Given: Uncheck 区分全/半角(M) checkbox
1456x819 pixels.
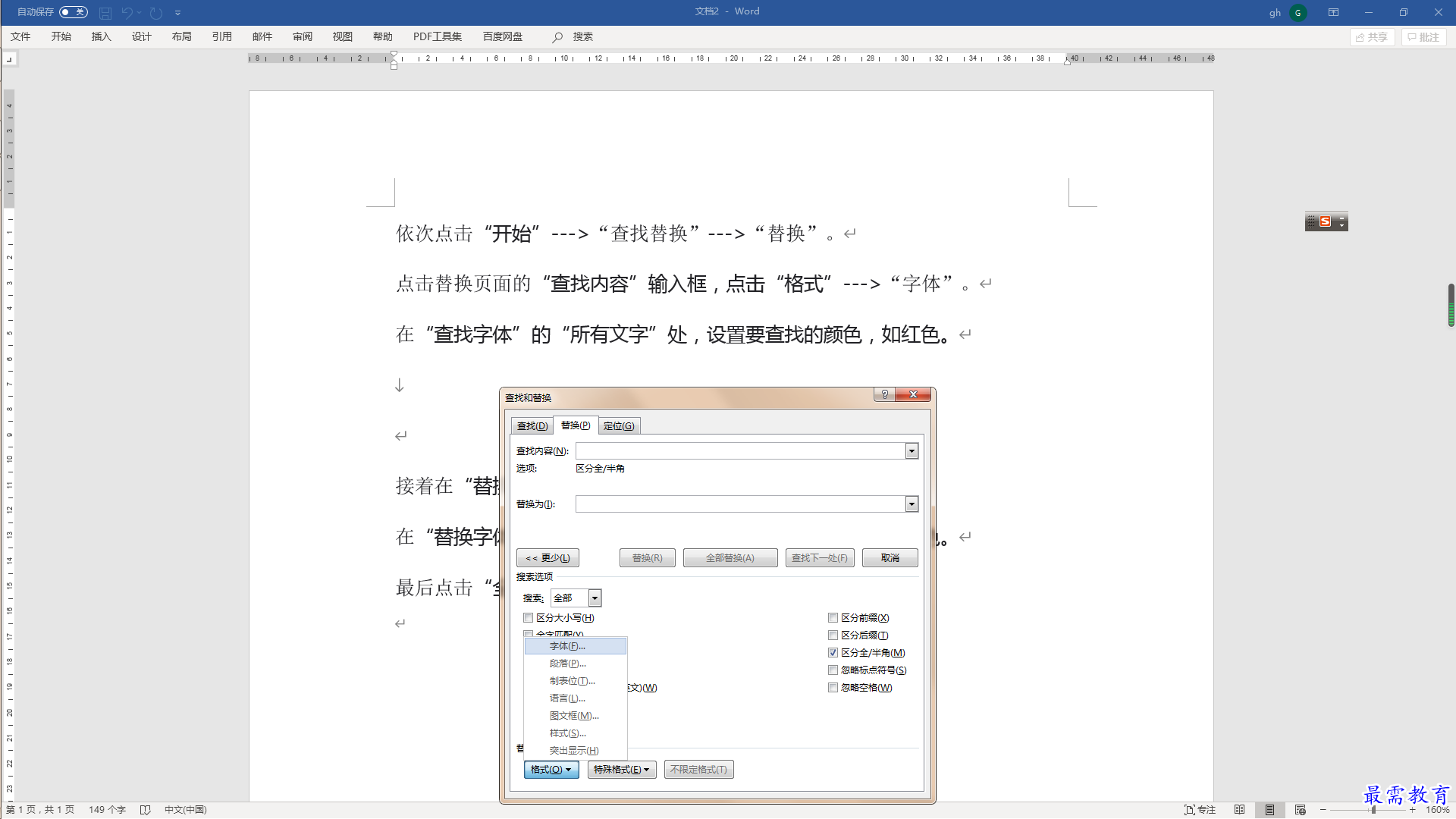Looking at the screenshot, I should pos(833,653).
